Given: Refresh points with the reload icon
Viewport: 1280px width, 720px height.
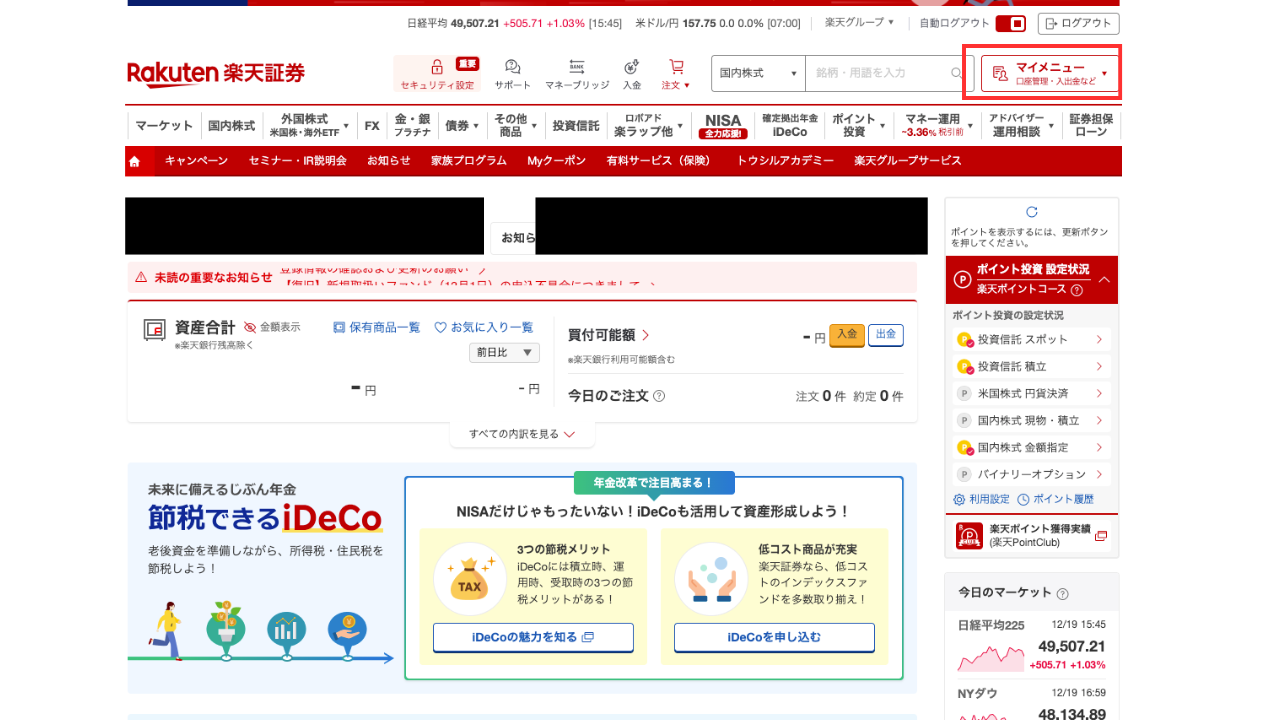Looking at the screenshot, I should (1032, 212).
